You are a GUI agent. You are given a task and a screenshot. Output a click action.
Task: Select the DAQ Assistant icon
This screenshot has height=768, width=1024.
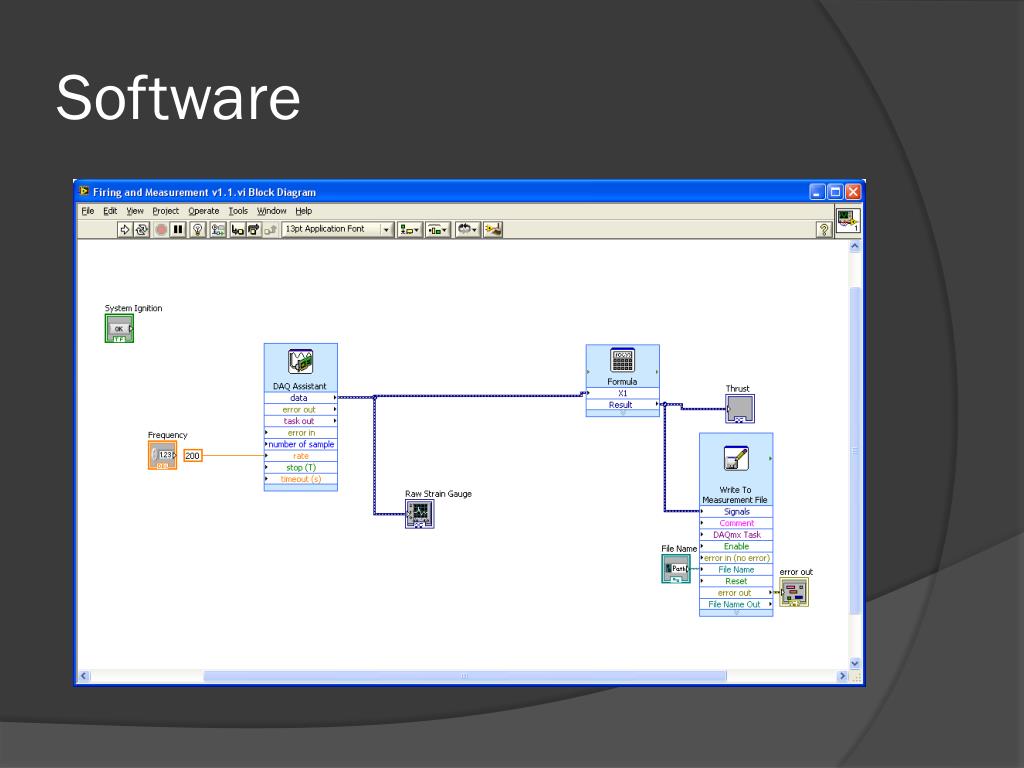click(x=300, y=362)
